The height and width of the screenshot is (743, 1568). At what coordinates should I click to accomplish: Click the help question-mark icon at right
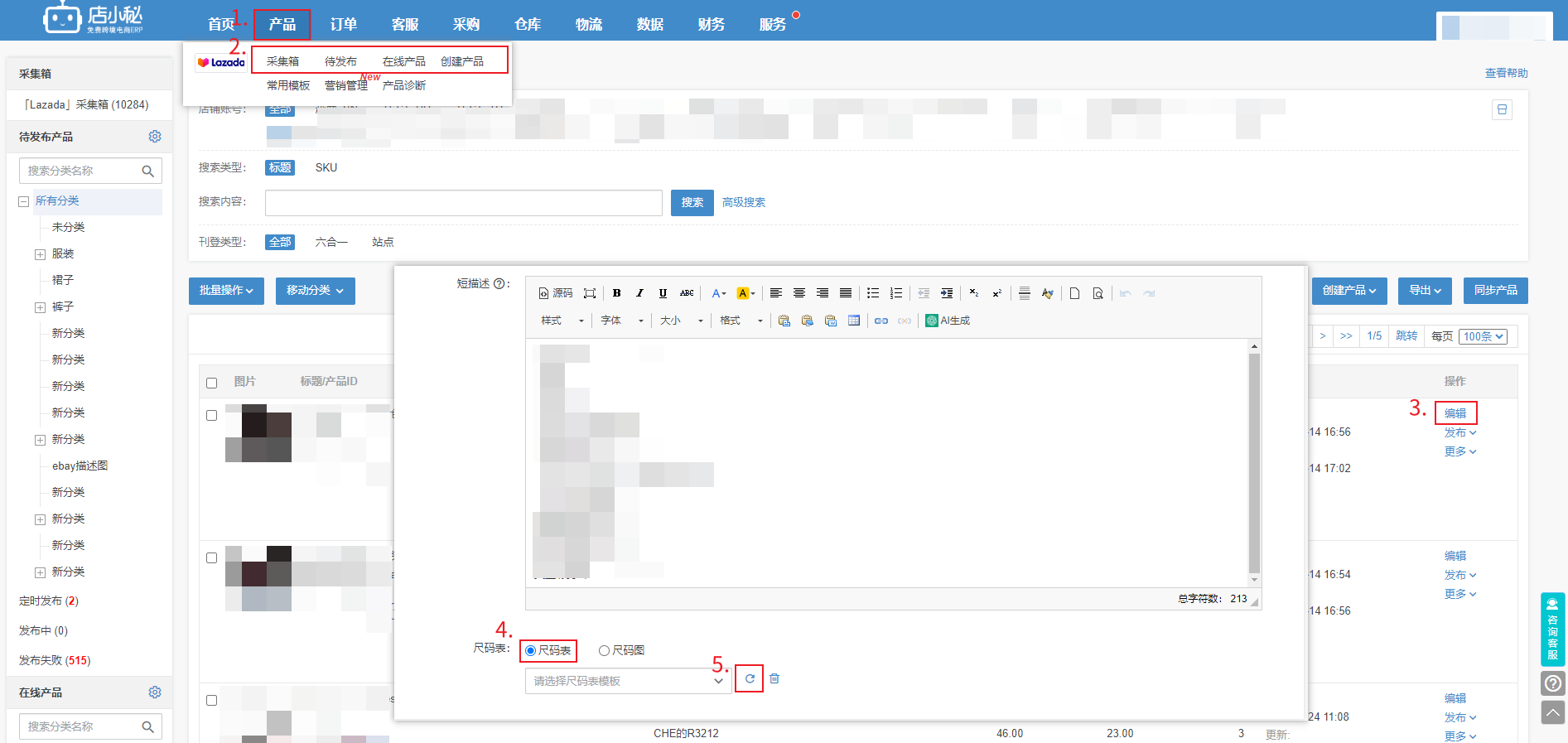pyautogui.click(x=1553, y=683)
